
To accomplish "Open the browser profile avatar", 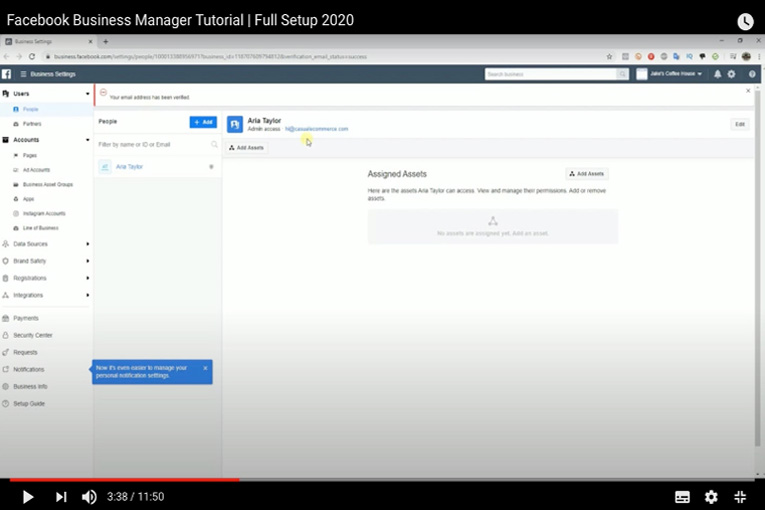I will [x=746, y=57].
